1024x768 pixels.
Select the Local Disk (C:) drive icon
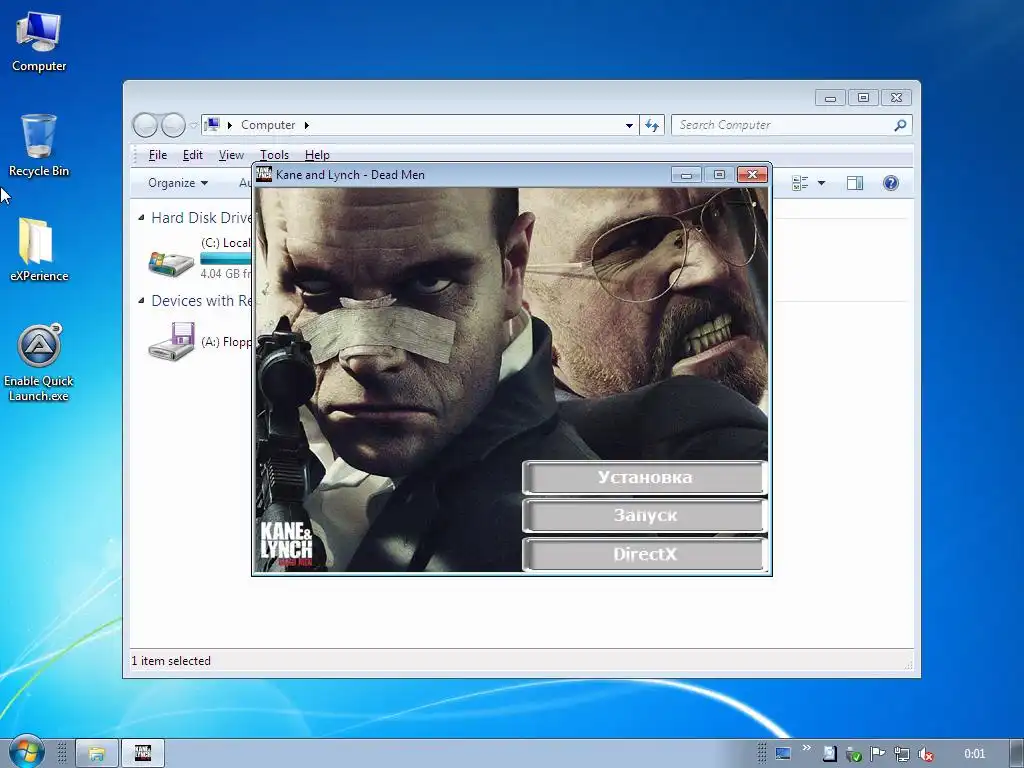pyautogui.click(x=171, y=263)
